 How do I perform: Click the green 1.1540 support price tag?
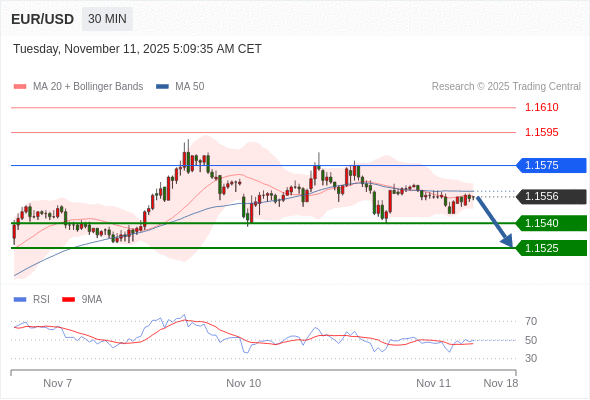coord(551,223)
